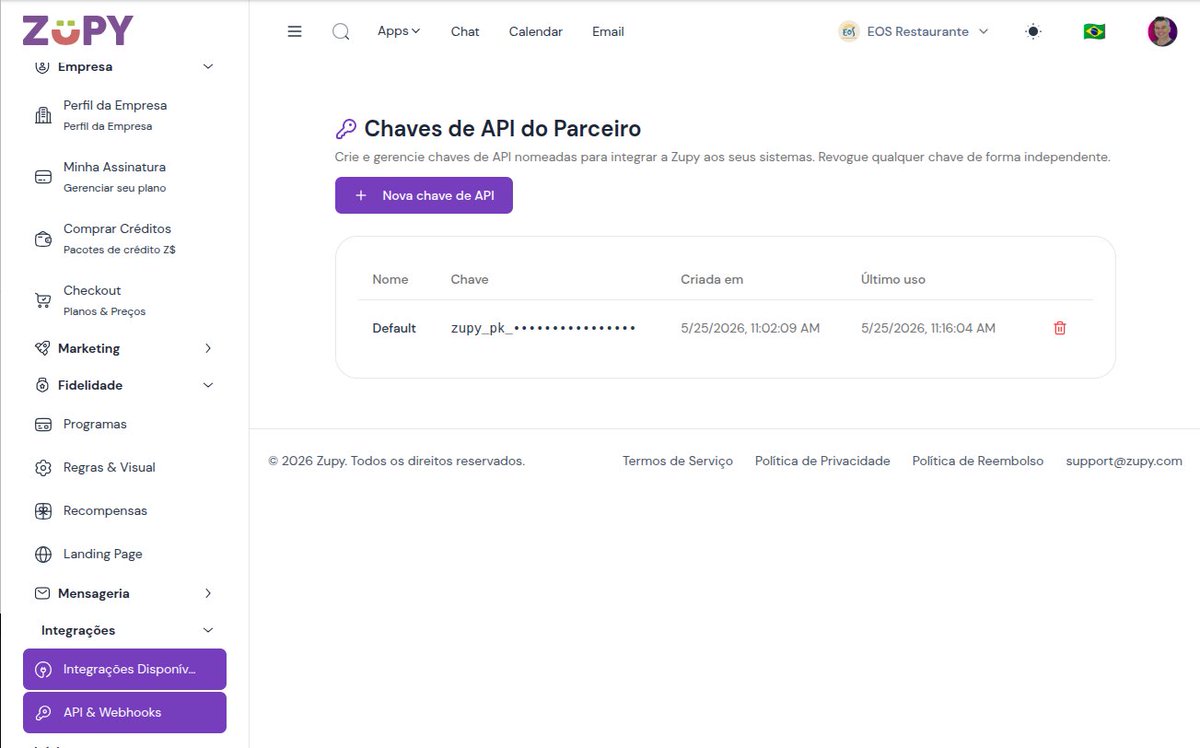This screenshot has width=1200, height=748.
Task: Open Termos de Serviço link
Action: point(677,461)
